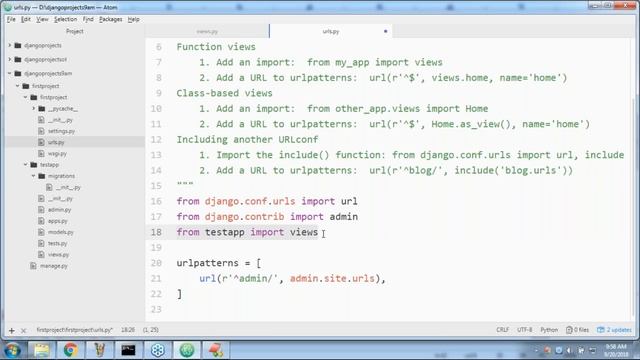Open Windows Explorer from the taskbar

click(x=41, y=350)
